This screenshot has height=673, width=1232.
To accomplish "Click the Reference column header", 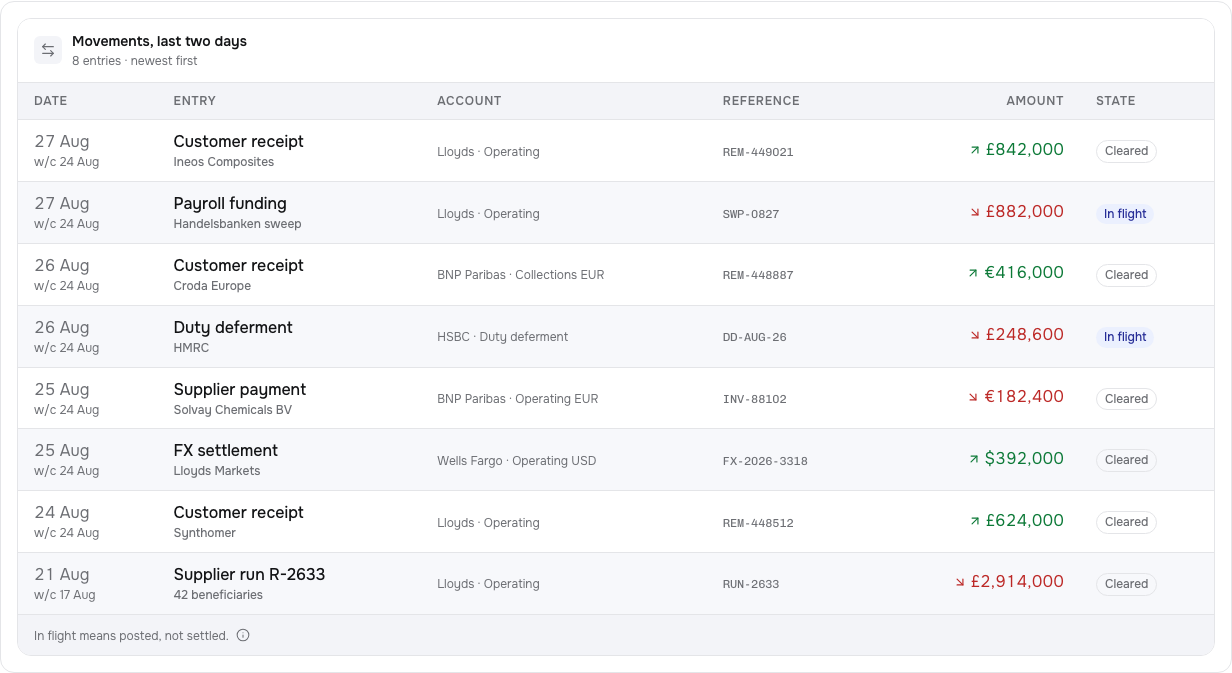I will click(761, 101).
